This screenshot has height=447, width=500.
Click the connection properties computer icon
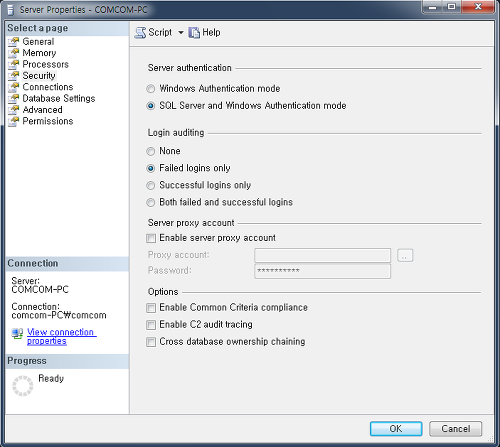click(17, 333)
